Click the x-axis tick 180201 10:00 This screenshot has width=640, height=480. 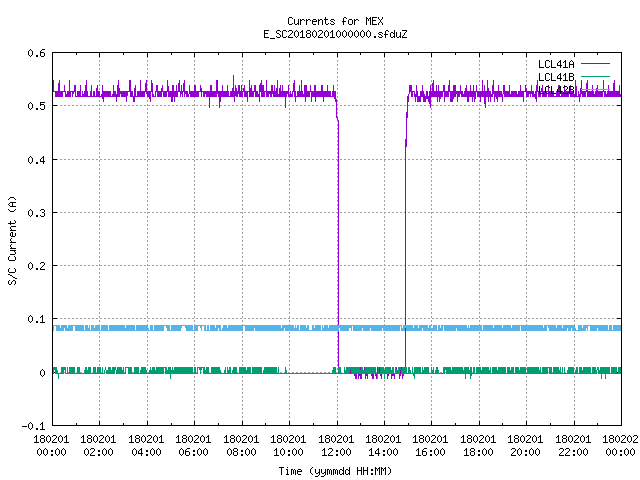(289, 445)
